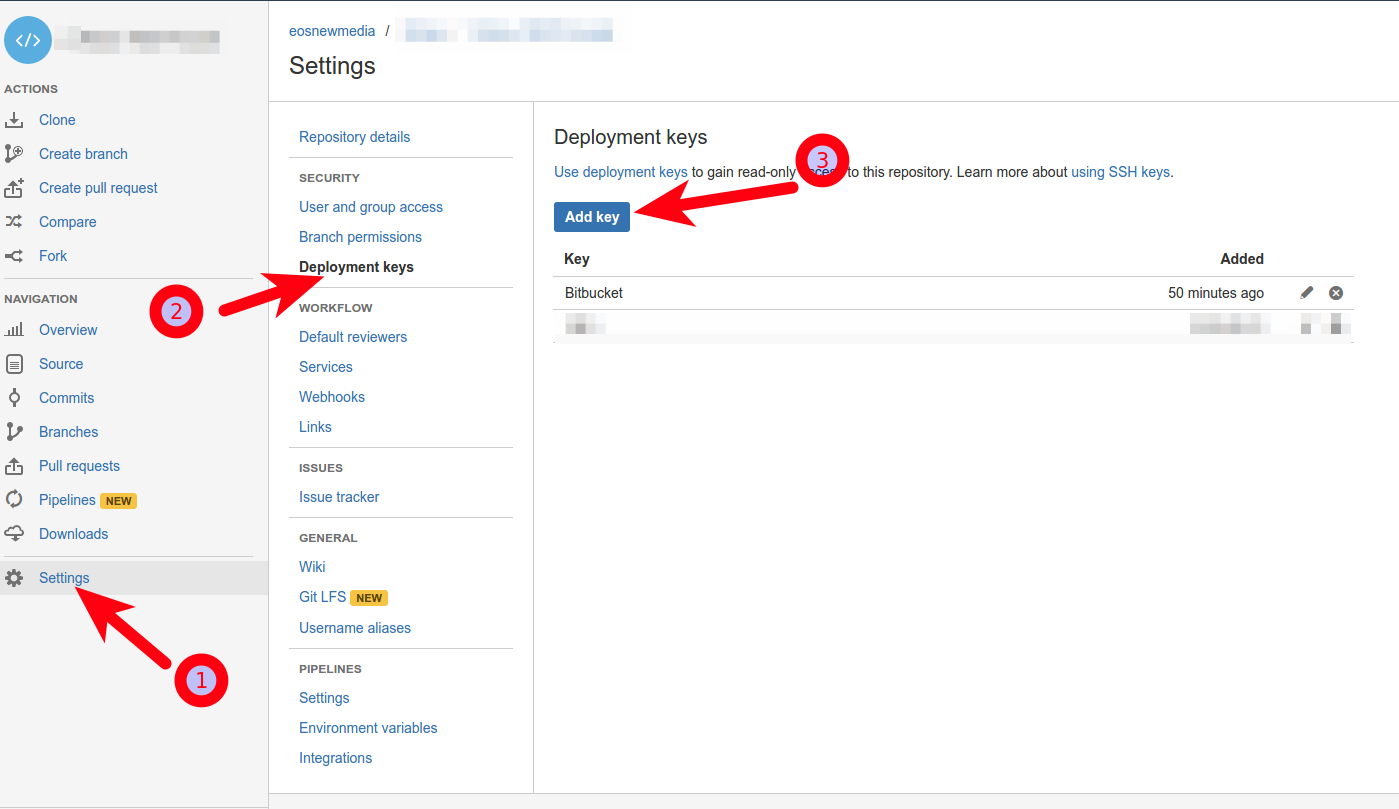The width and height of the screenshot is (1399, 809).
Task: Edit the Bitbucket key with pencil icon
Action: 1307,293
